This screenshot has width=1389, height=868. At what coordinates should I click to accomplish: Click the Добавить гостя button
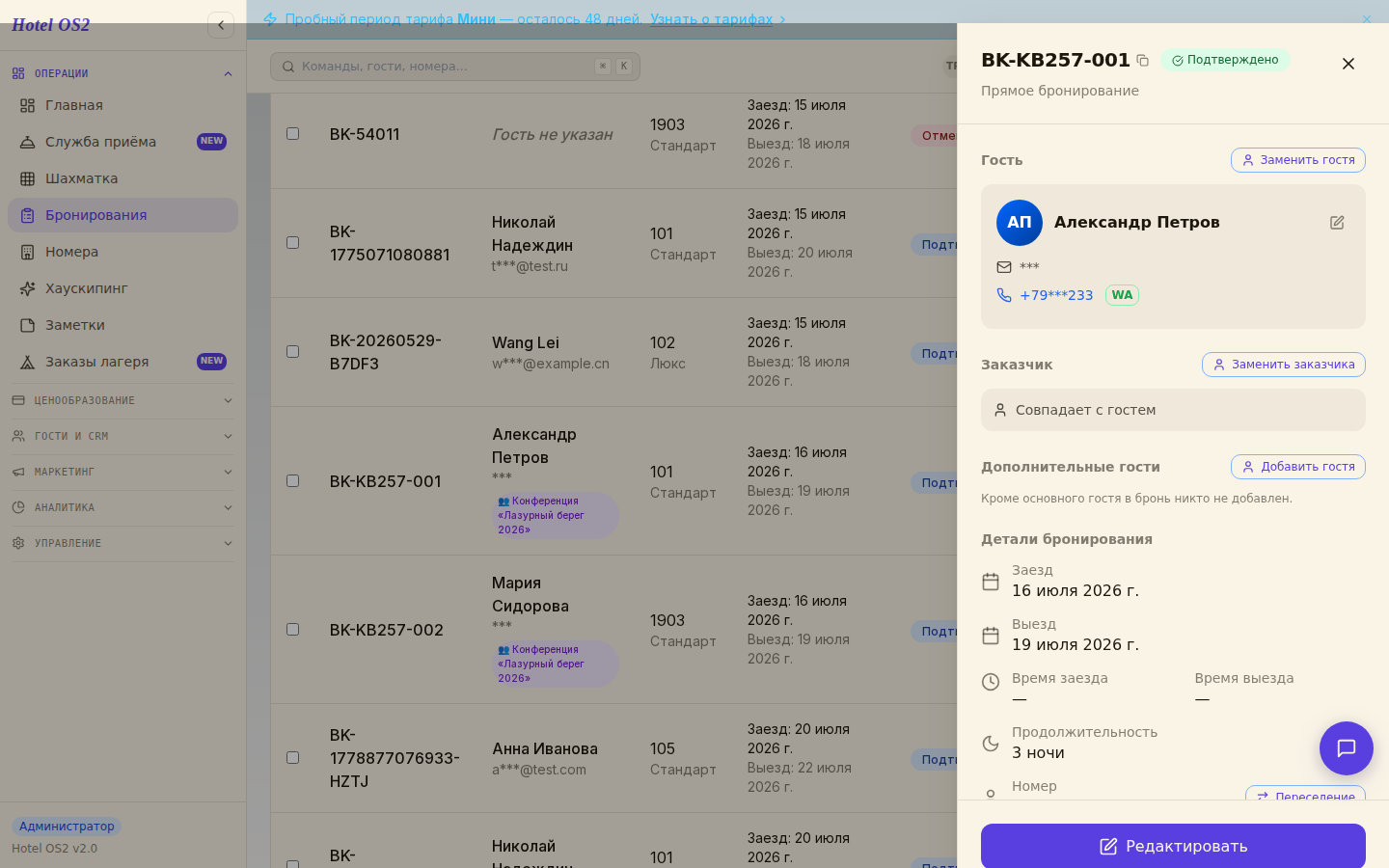tap(1298, 467)
